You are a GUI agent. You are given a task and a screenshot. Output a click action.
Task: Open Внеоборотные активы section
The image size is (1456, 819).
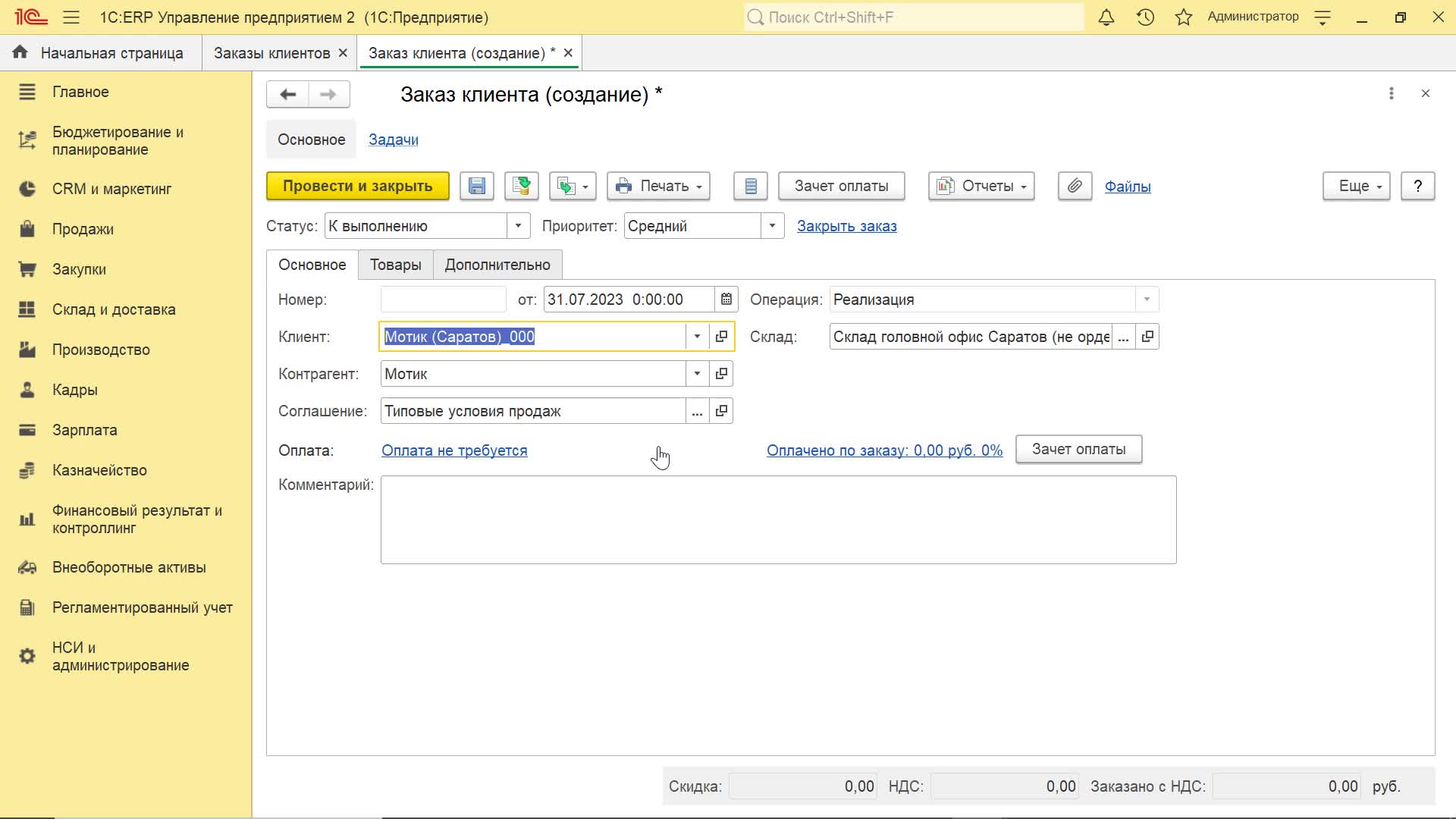pyautogui.click(x=129, y=567)
